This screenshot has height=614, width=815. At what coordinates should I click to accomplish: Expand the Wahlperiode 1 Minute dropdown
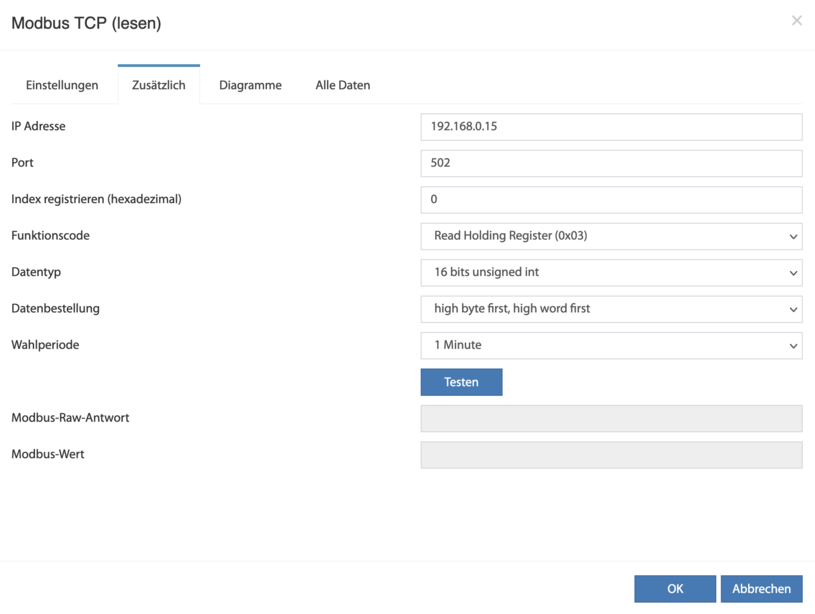(x=611, y=345)
